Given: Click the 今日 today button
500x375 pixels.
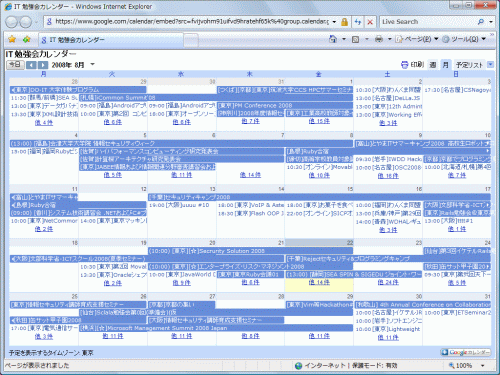Looking at the screenshot, I should click(x=15, y=65).
